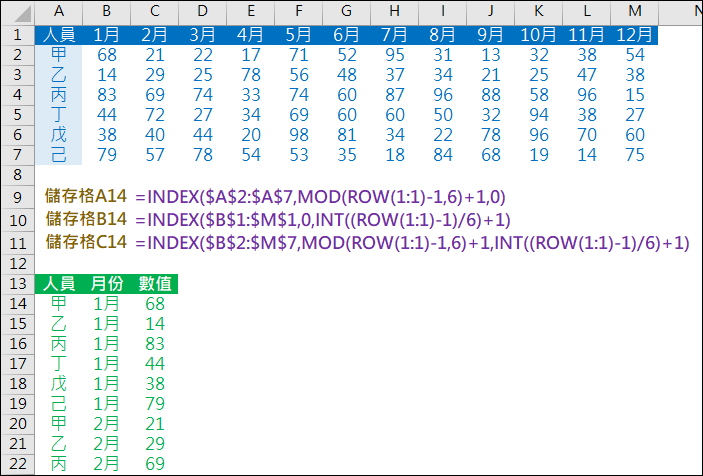
Task: Select cell A17 containing 丁
Action: point(59,363)
